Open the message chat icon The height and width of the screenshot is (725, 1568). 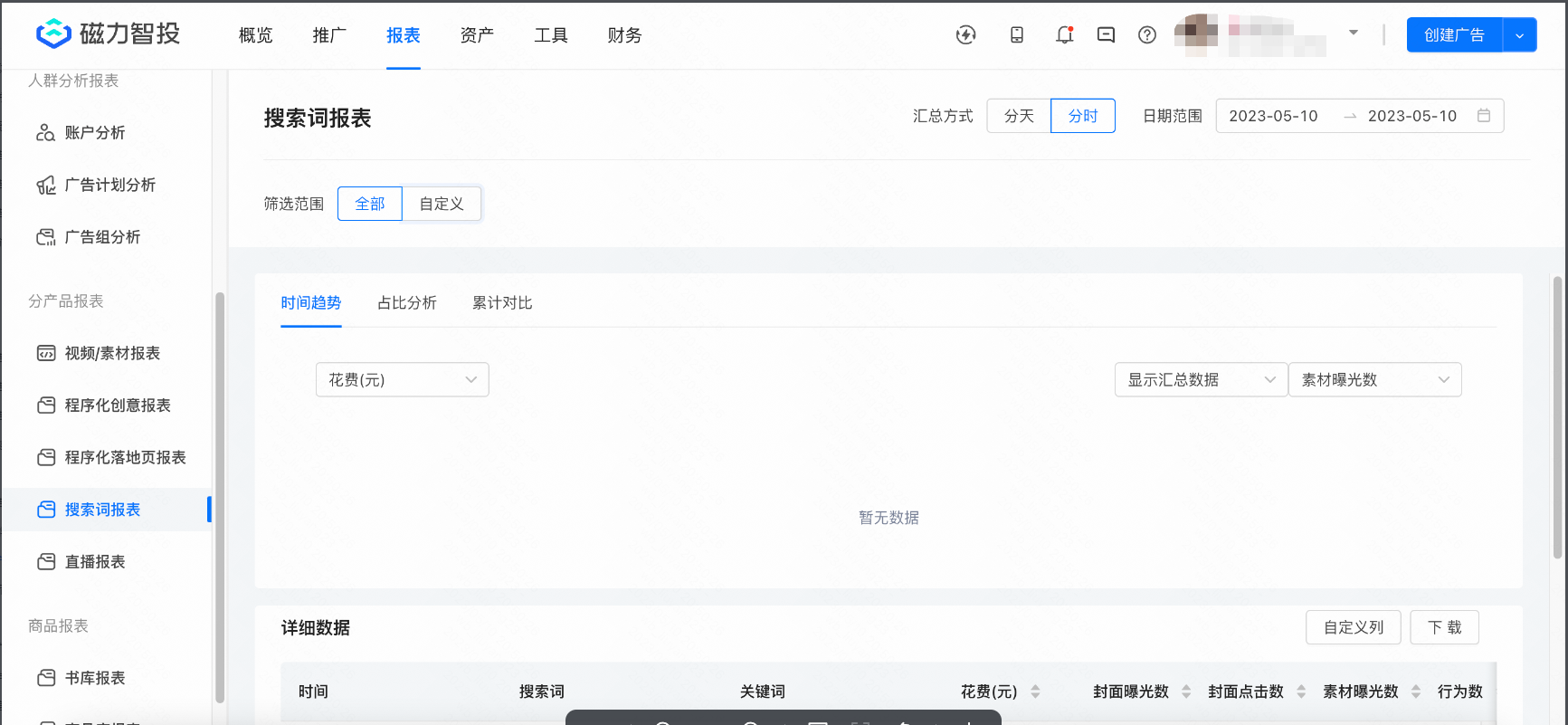tap(1106, 35)
